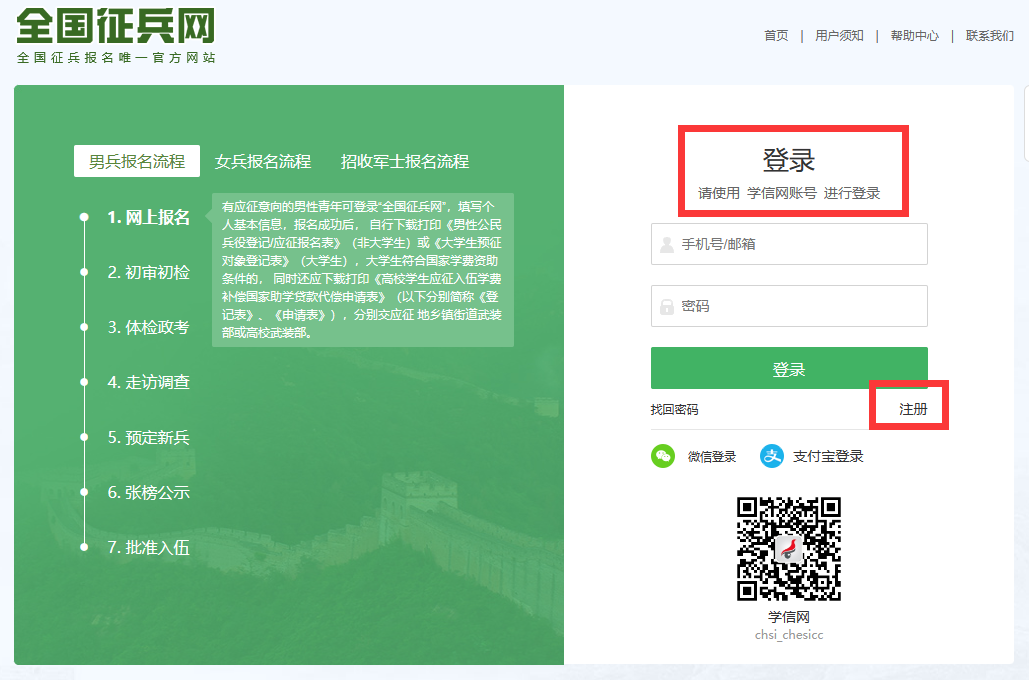This screenshot has width=1029, height=680.
Task: Click the 找回密码 link
Action: tap(675, 410)
